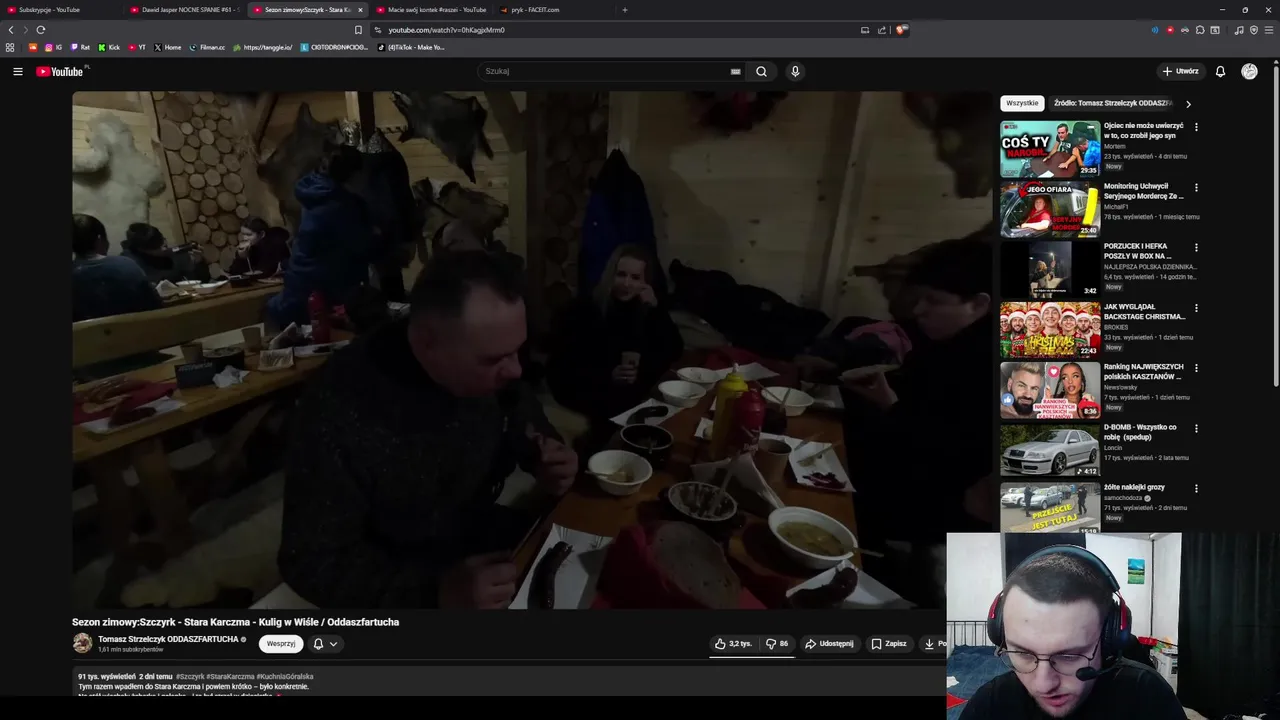This screenshot has width=1280, height=720.
Task: Open 'COŚ TY NAROBIŁ' video thumbnail
Action: pos(1050,149)
